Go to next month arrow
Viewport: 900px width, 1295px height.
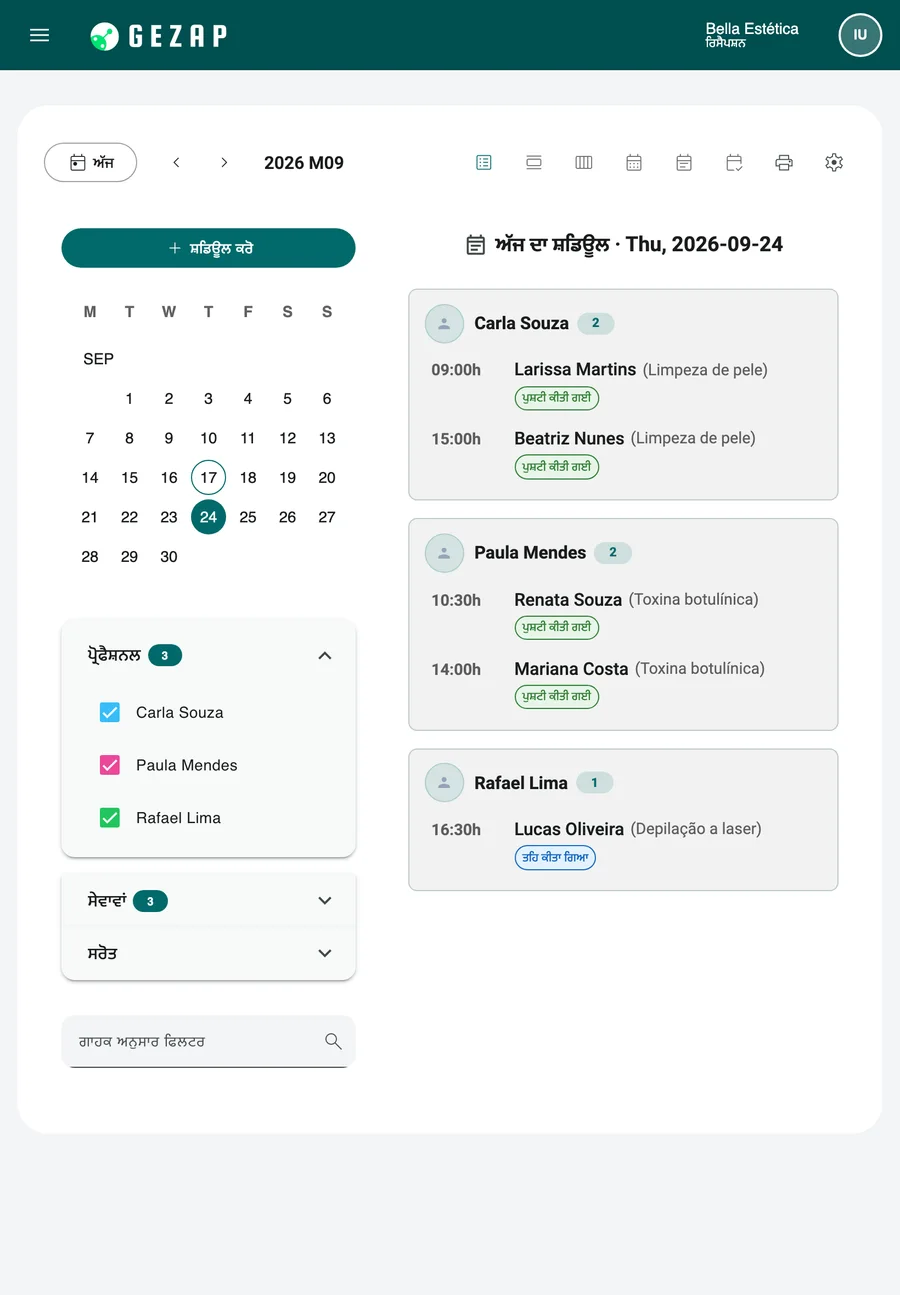(x=224, y=162)
